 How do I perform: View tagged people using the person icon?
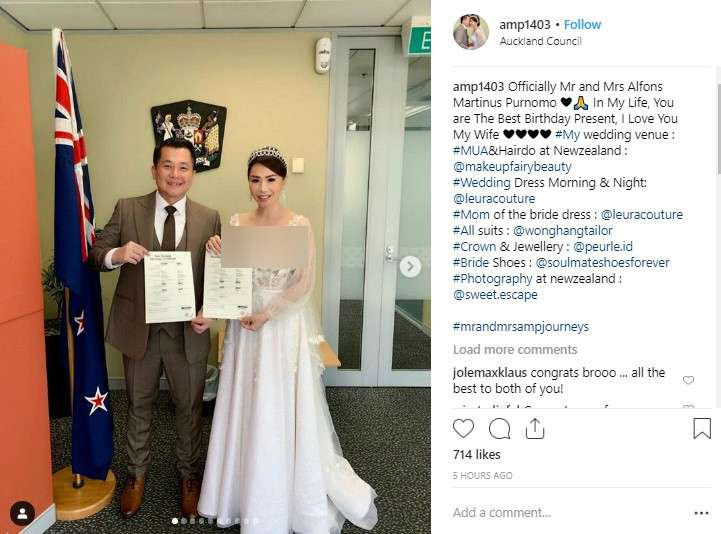pyautogui.click(x=22, y=513)
